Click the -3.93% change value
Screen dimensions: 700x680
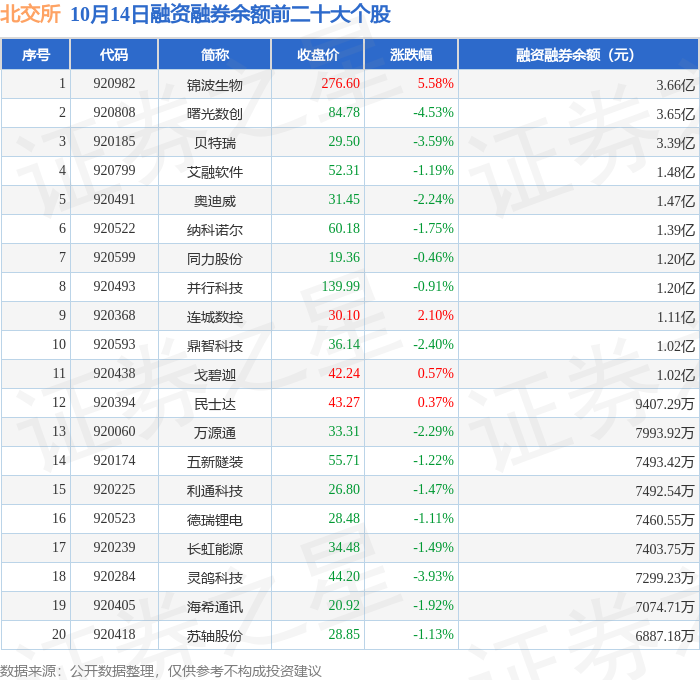(433, 577)
